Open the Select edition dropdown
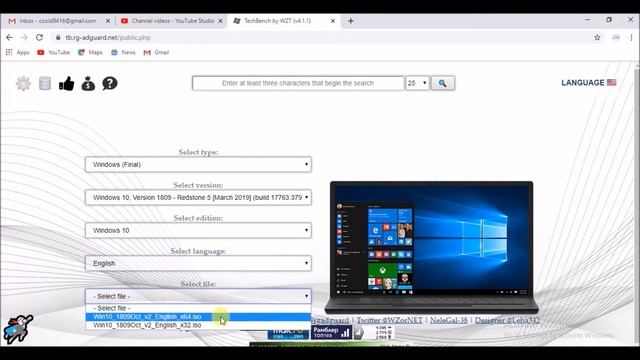 pyautogui.click(x=198, y=230)
